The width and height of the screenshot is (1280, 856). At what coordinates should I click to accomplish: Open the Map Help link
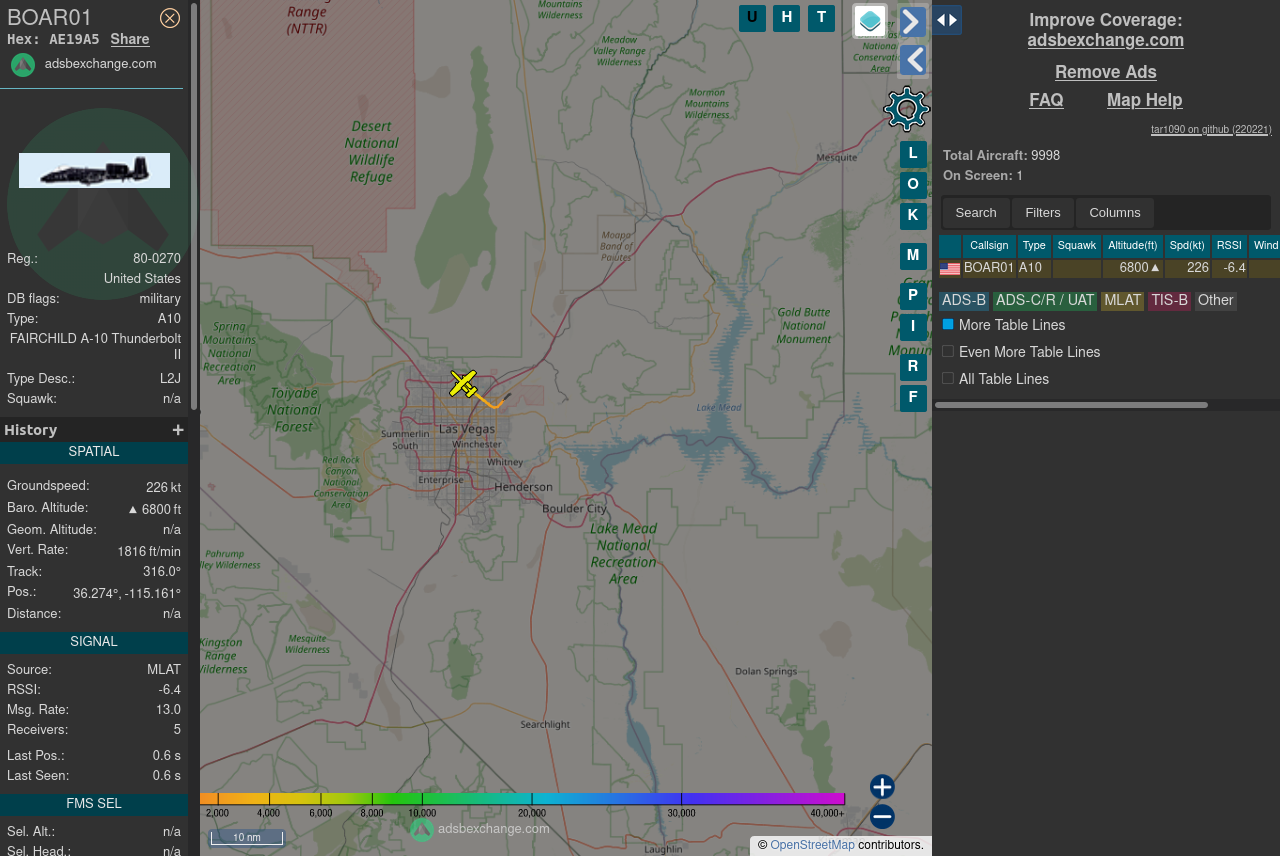tap(1144, 100)
